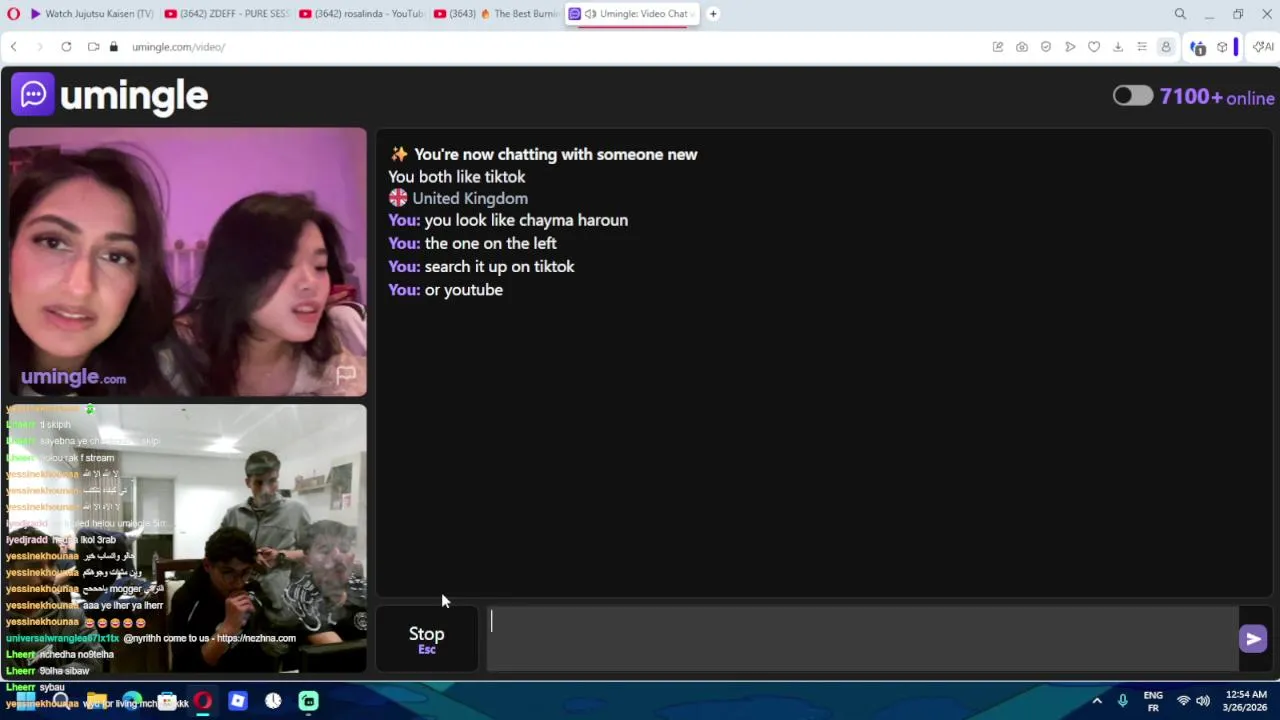Click the stranger's video feed

click(x=188, y=262)
